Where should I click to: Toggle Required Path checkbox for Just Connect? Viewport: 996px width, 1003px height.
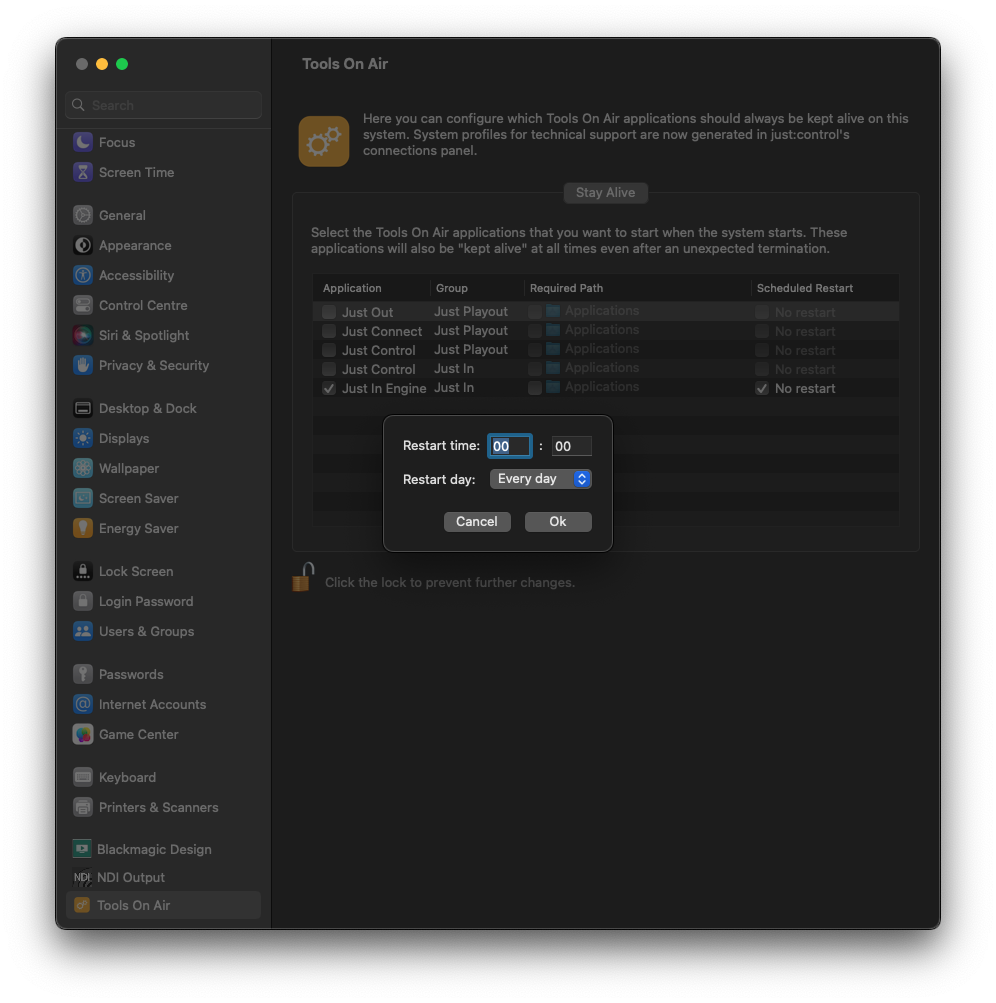click(x=535, y=331)
